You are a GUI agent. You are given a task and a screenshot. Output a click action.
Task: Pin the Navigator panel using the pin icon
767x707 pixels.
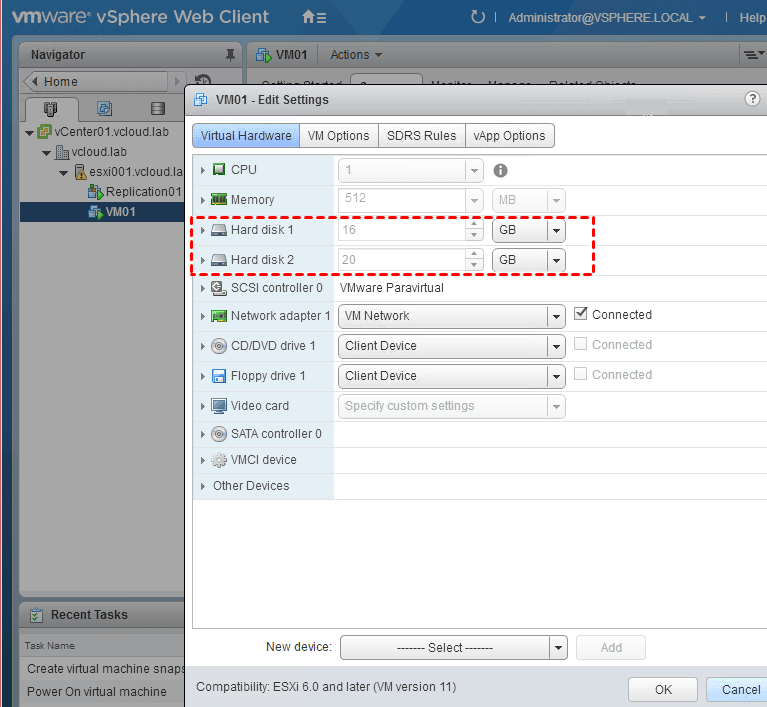(230, 54)
